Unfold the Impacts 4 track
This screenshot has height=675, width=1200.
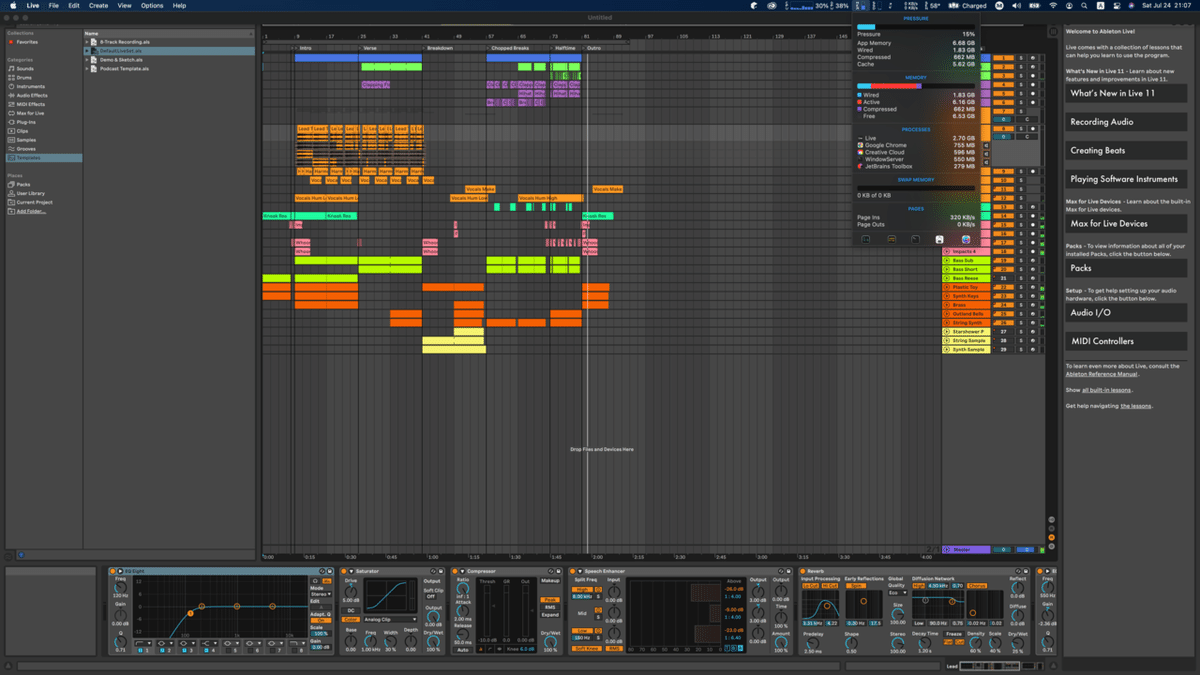(947, 251)
